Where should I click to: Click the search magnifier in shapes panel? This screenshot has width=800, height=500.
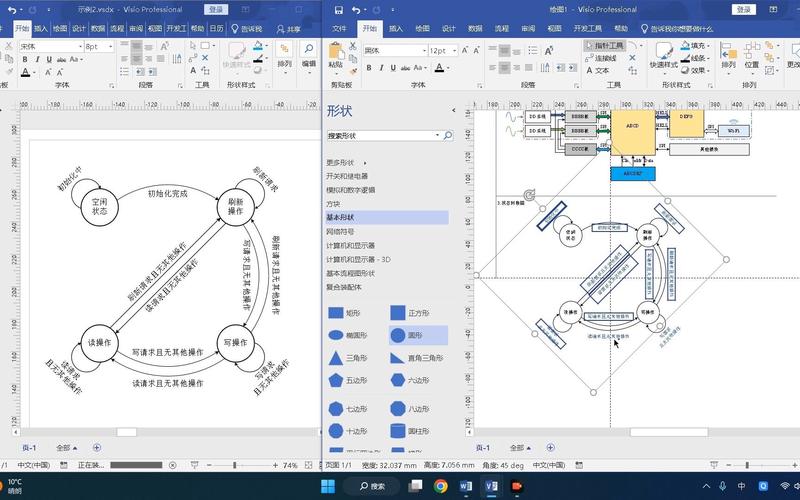point(448,135)
